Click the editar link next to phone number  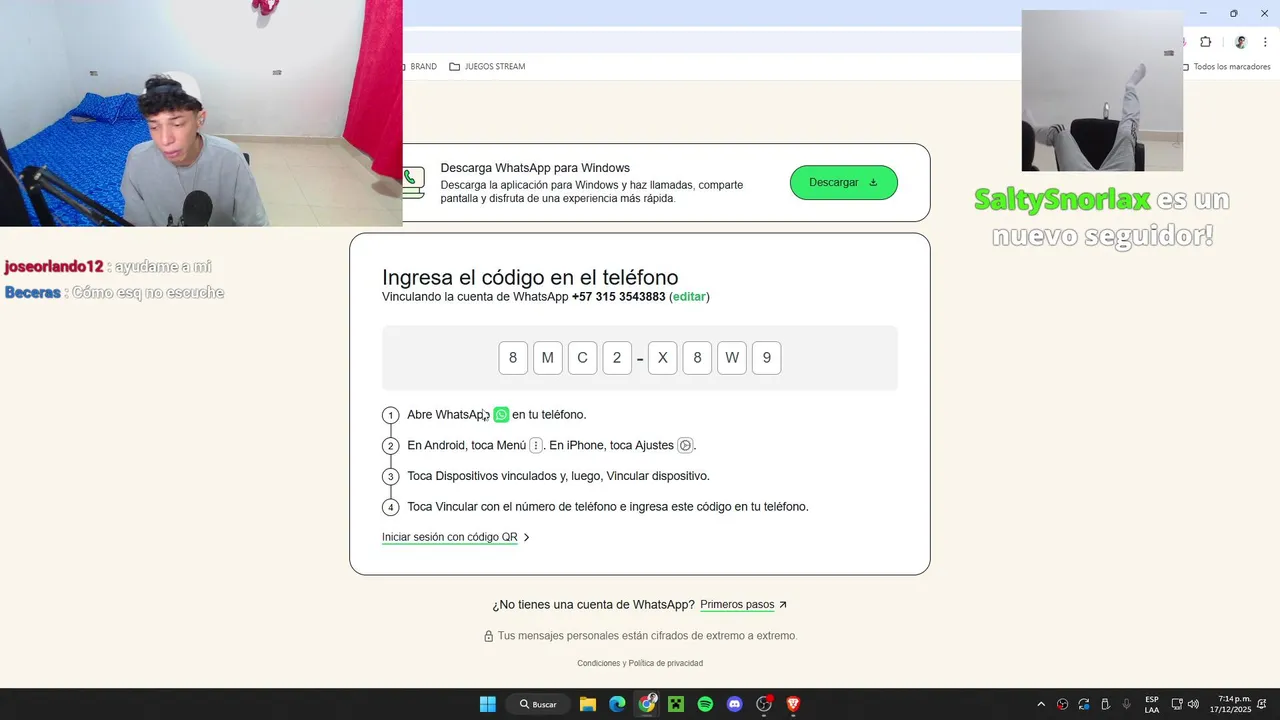[x=689, y=297]
